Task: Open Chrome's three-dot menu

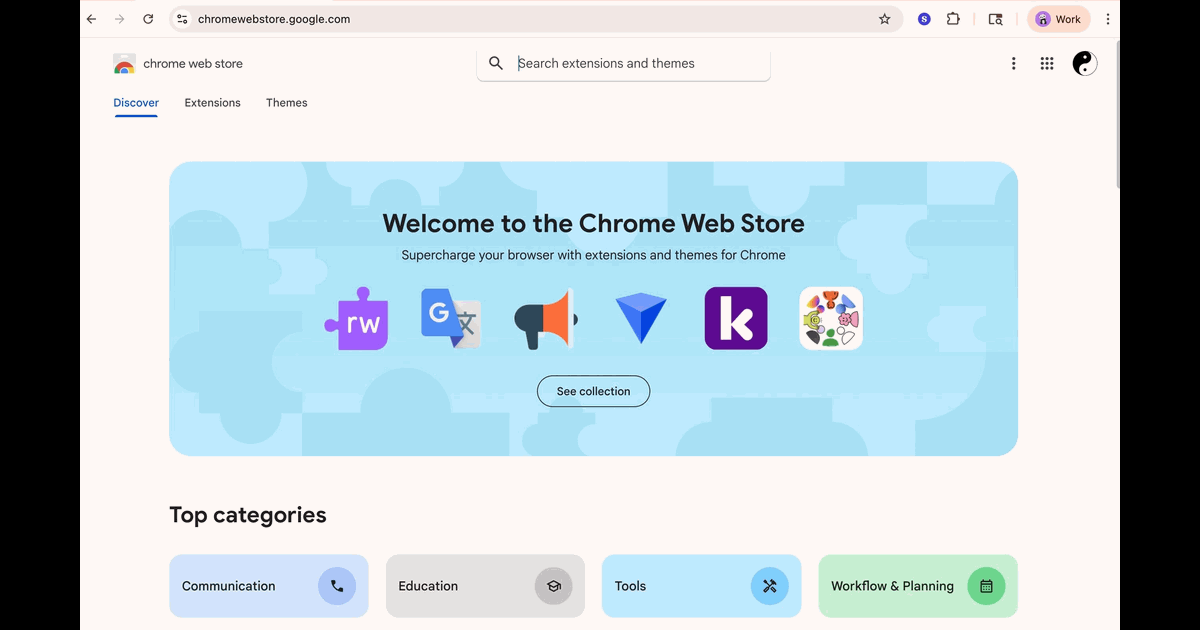Action: [1107, 19]
